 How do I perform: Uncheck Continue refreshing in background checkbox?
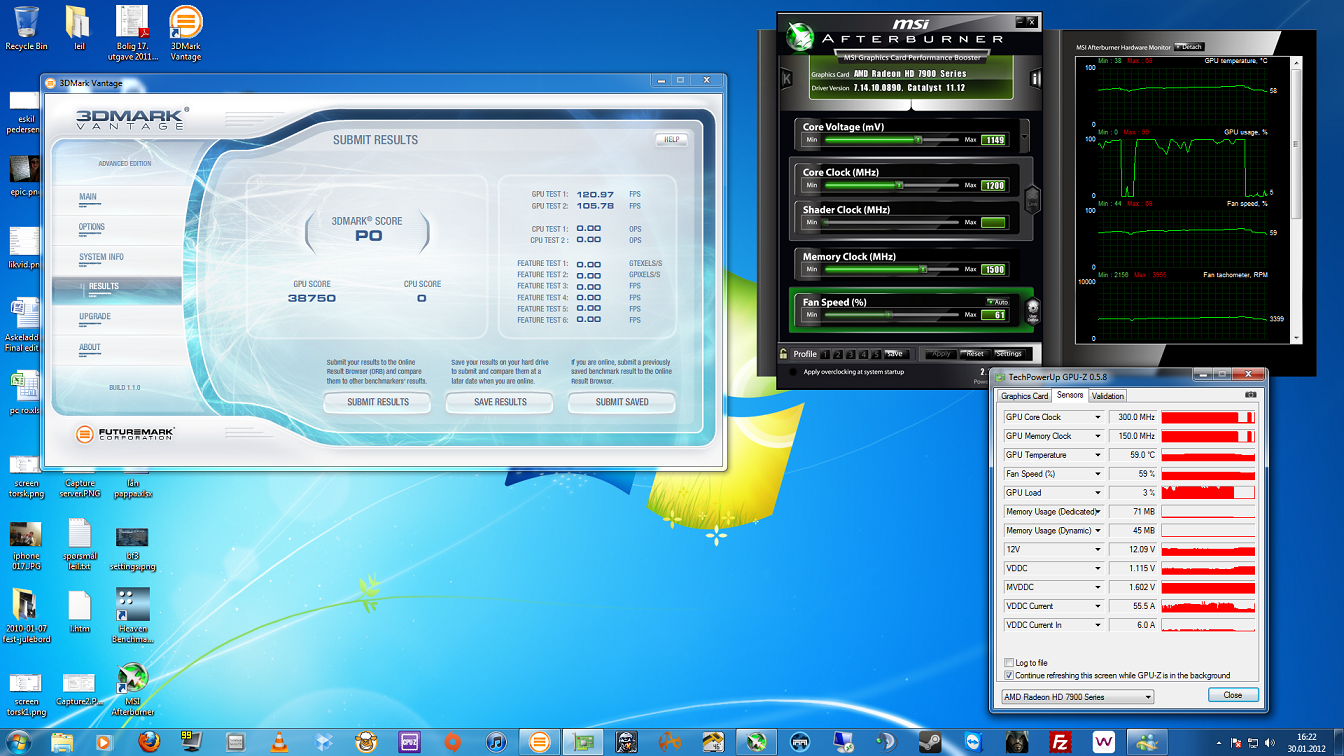pos(1008,675)
